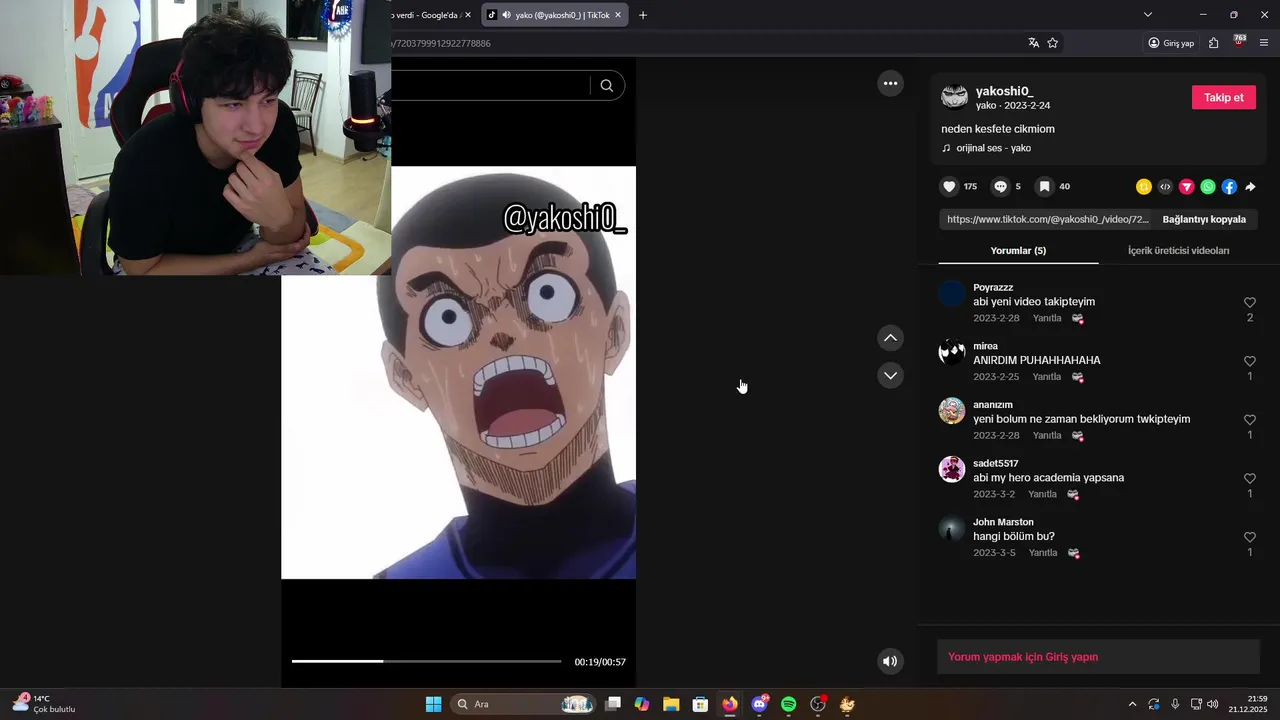This screenshot has width=1280, height=720.
Task: Like mirea's comment
Action: (1249, 361)
